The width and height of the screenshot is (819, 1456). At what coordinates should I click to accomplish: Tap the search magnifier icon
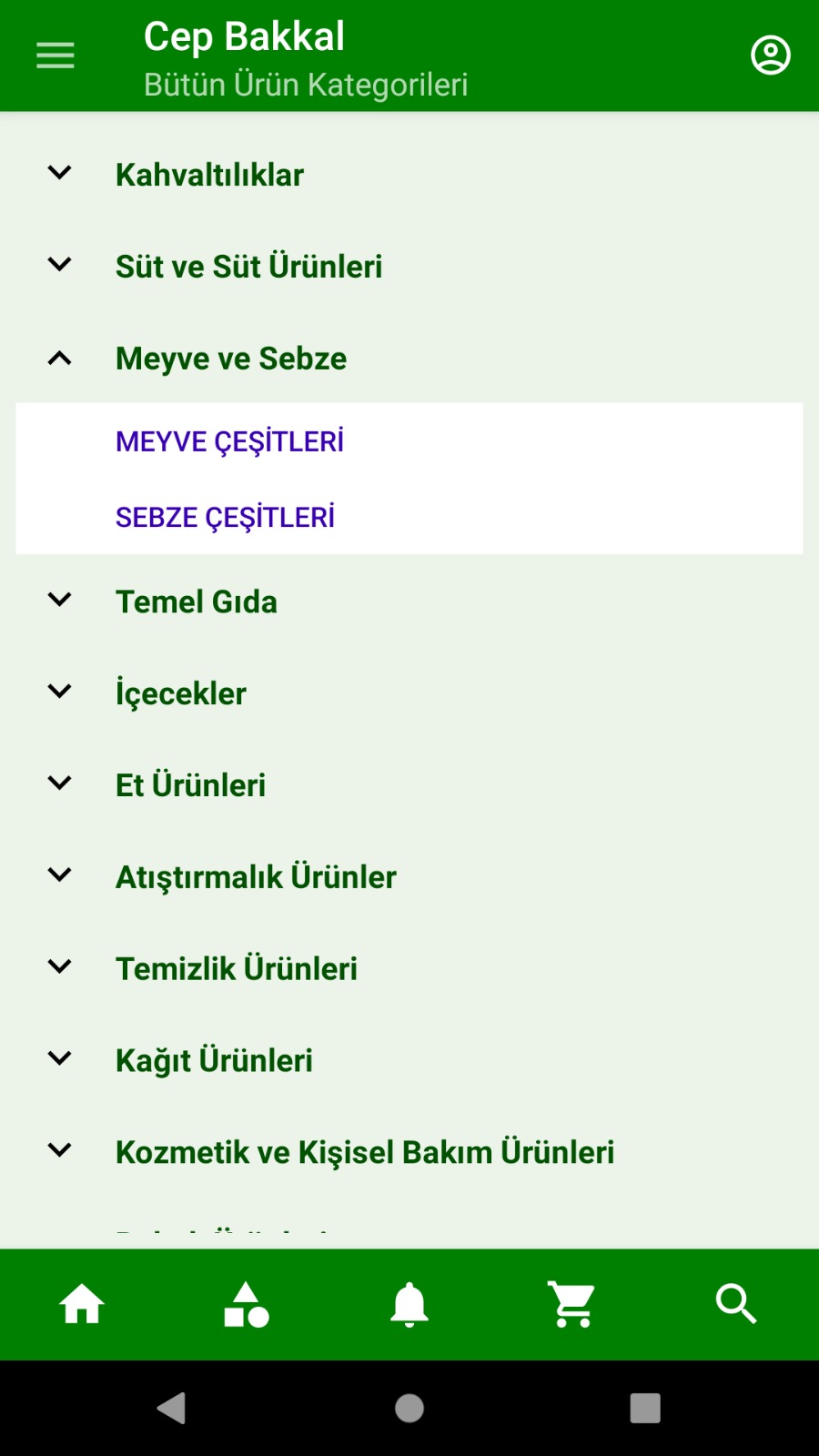pos(736,1304)
